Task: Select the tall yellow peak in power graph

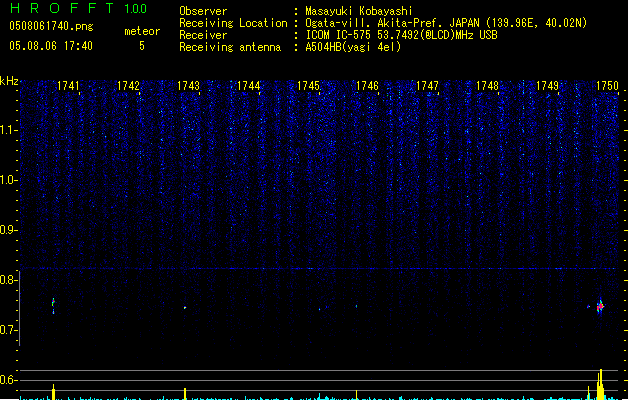Action: click(x=600, y=384)
